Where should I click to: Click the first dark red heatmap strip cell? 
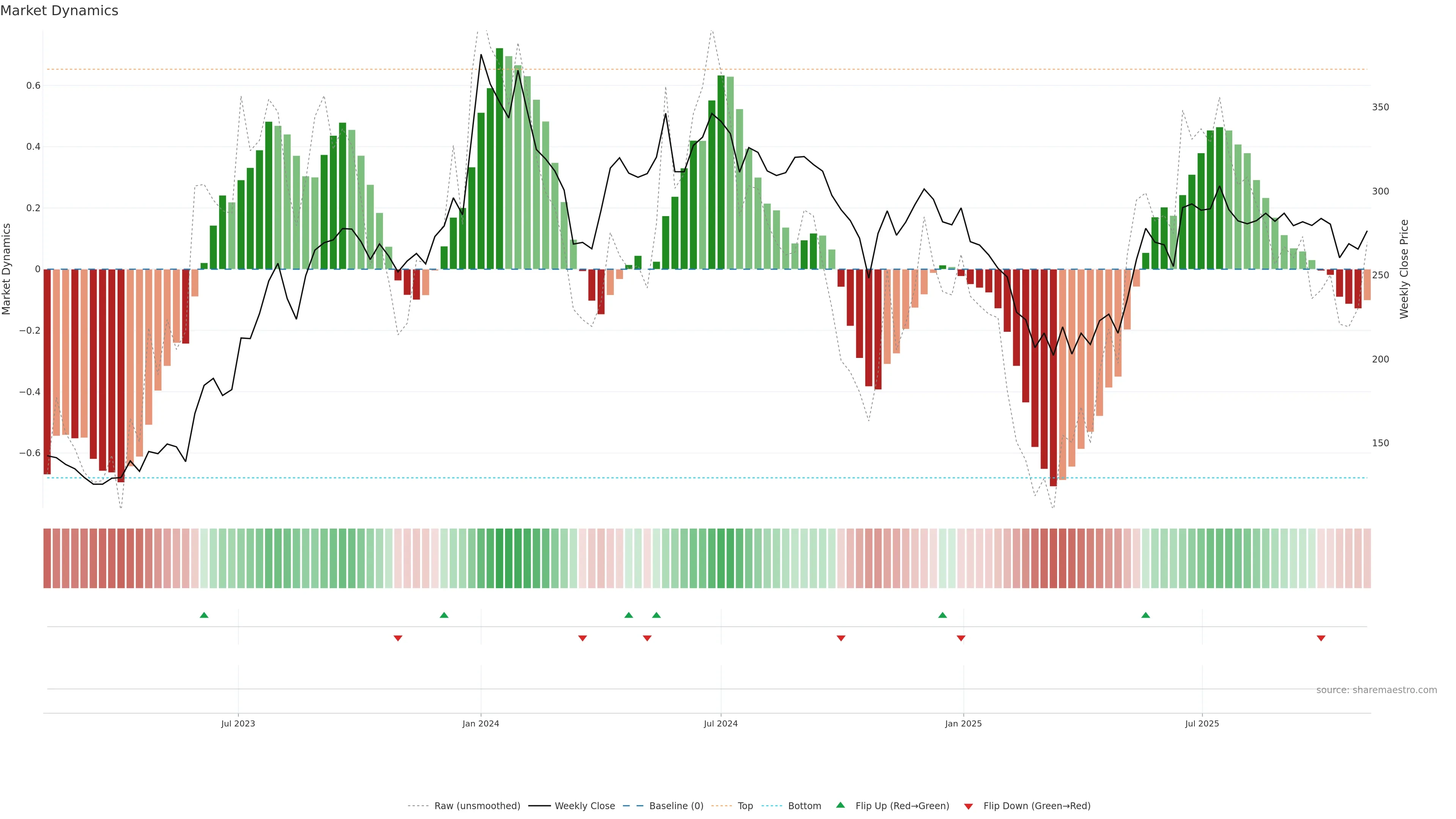tap(47, 559)
